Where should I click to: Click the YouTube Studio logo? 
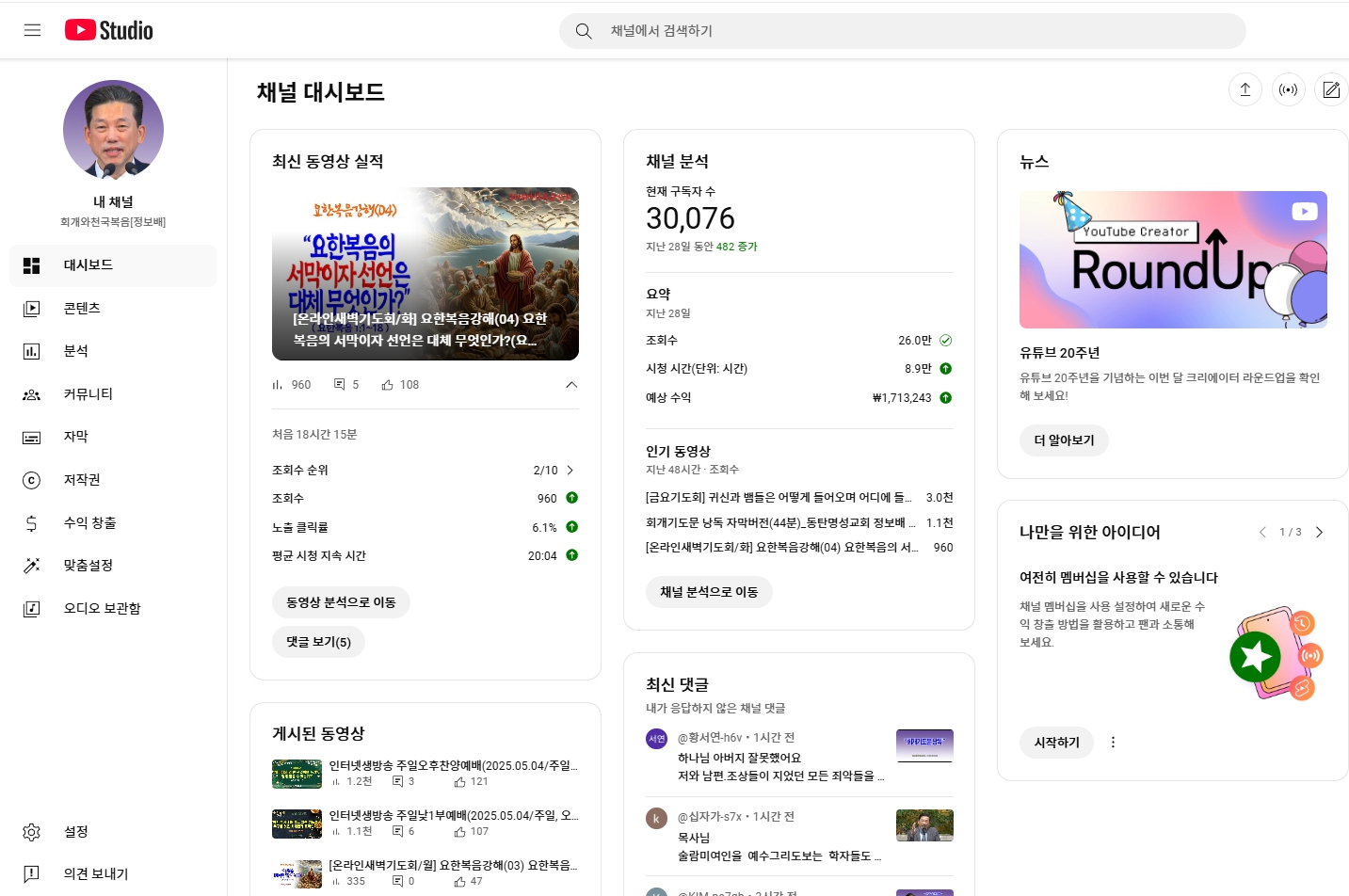tap(108, 30)
